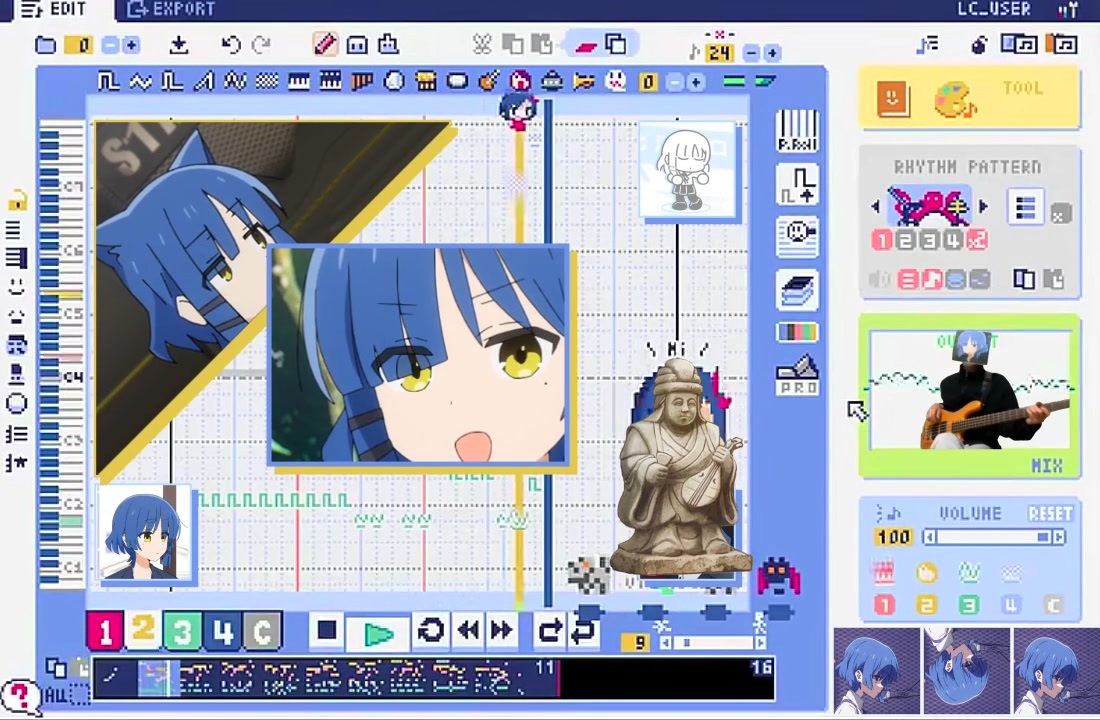1100x720 pixels.
Task: Select the guitar instrument
Action: click(x=488, y=81)
